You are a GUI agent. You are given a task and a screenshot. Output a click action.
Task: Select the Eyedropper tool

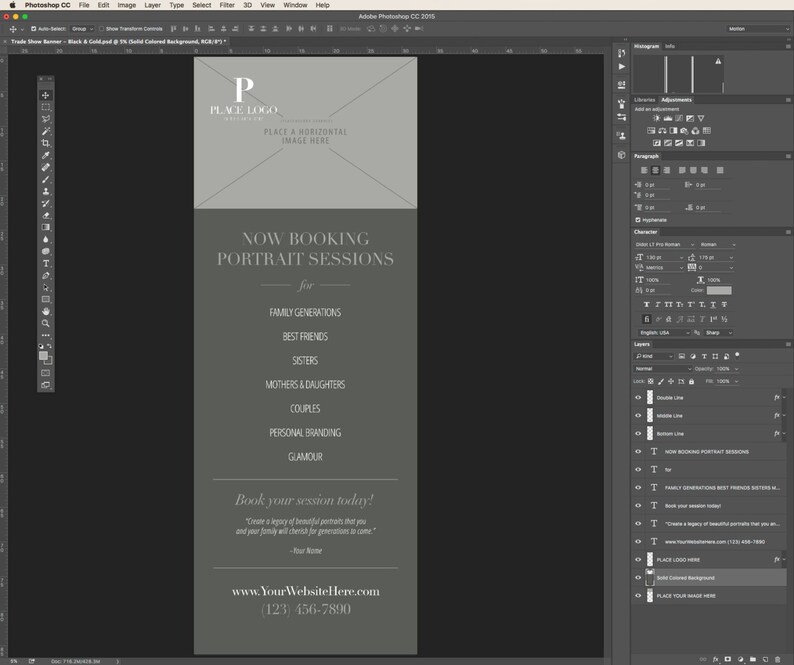[x=46, y=155]
